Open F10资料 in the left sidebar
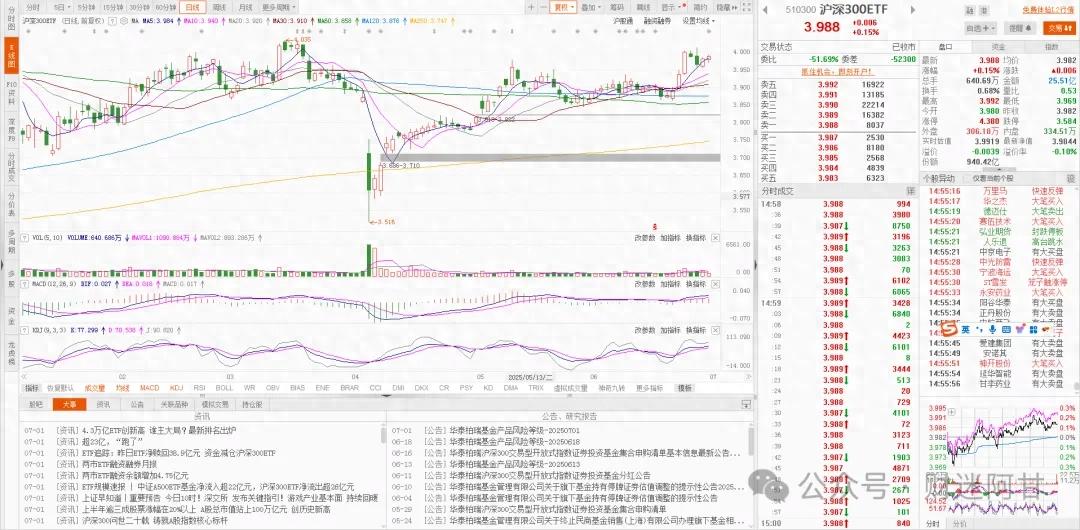This screenshot has height=530, width=1080. (11, 93)
